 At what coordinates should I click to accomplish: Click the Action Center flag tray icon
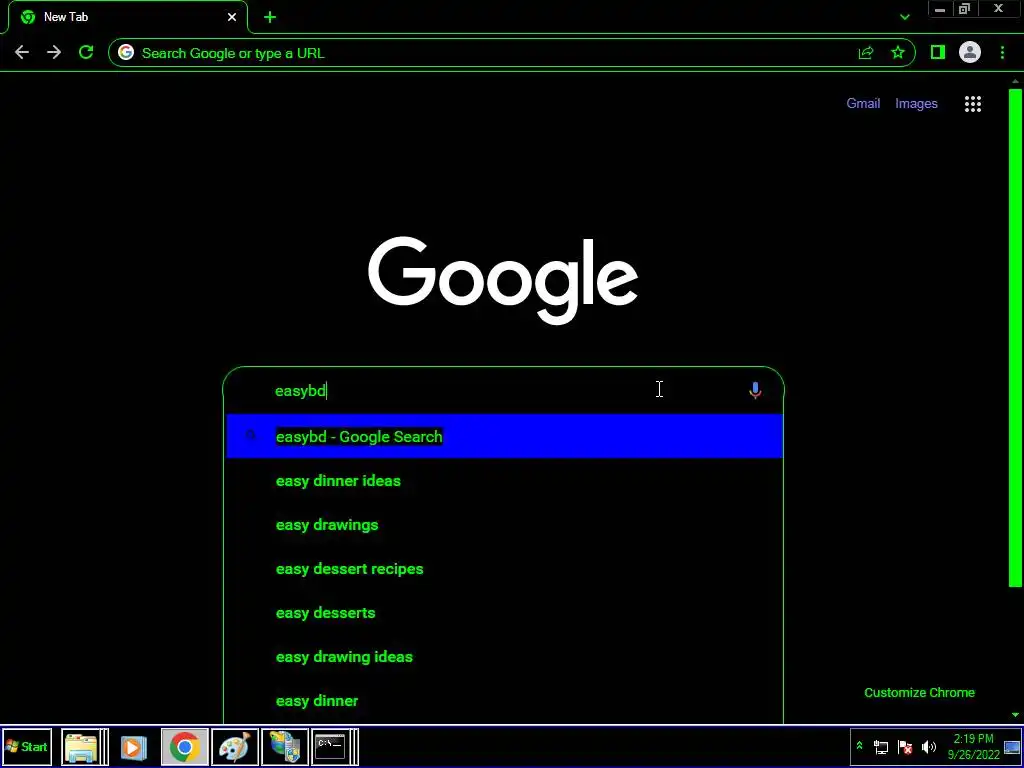(904, 747)
